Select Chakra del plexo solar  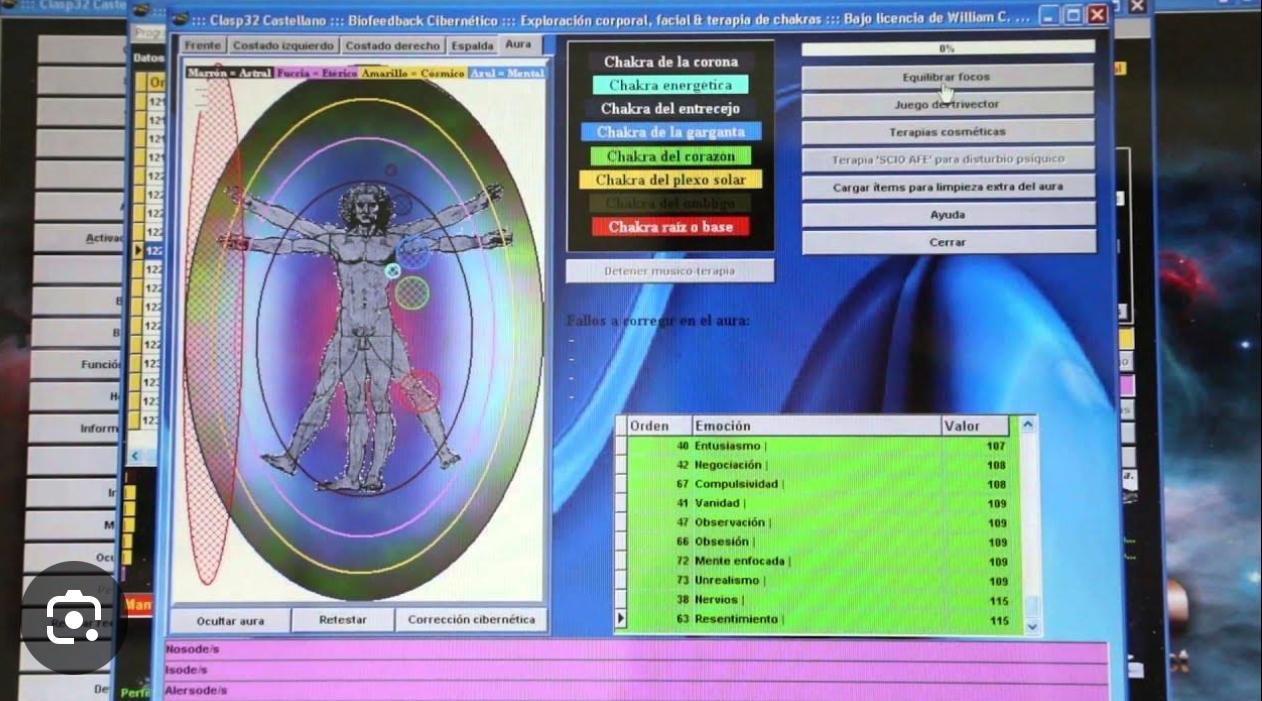click(671, 180)
